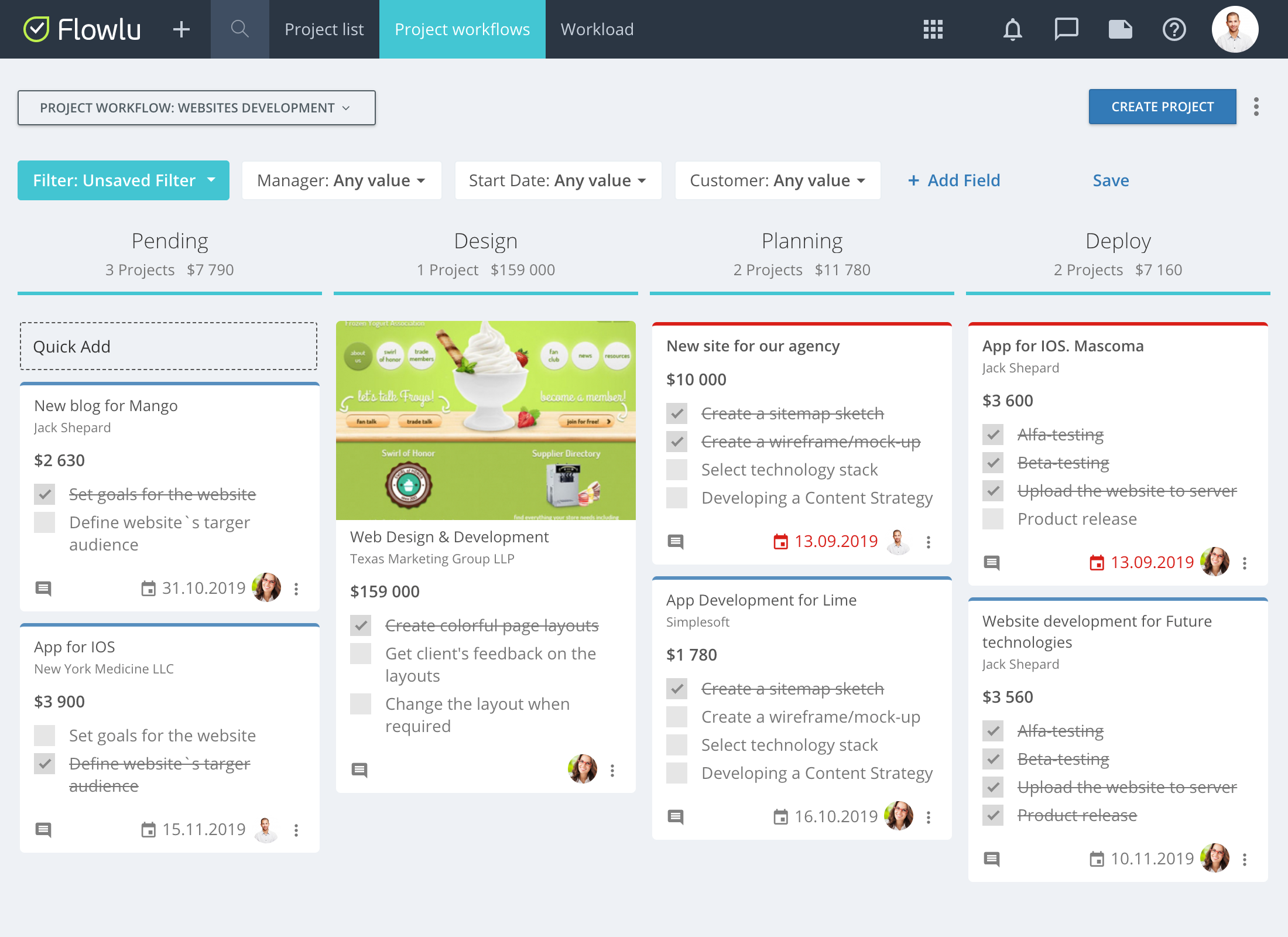
Task: Switch to the Project list tab
Action: [324, 29]
